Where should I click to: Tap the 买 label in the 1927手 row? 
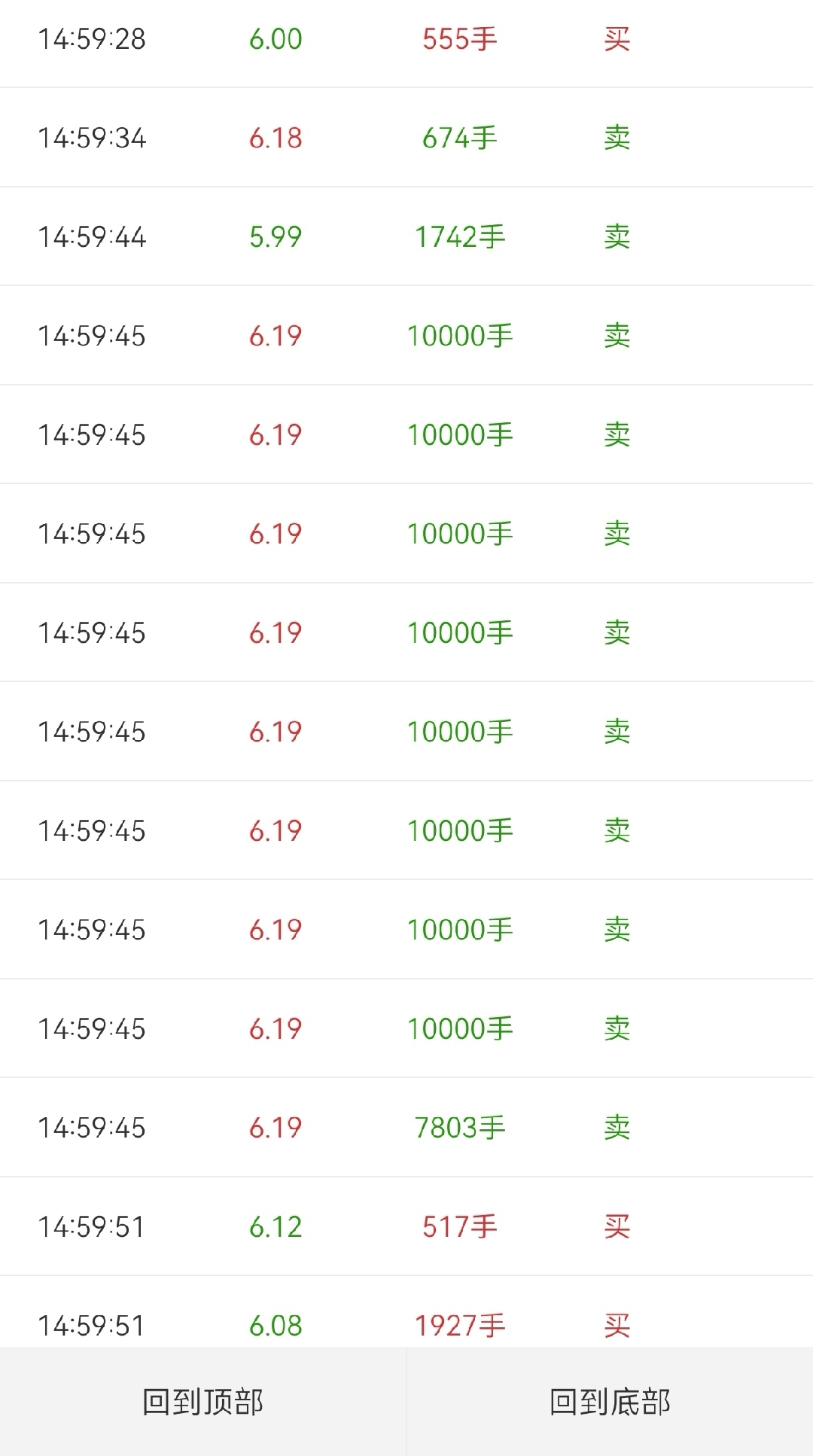[x=617, y=1326]
